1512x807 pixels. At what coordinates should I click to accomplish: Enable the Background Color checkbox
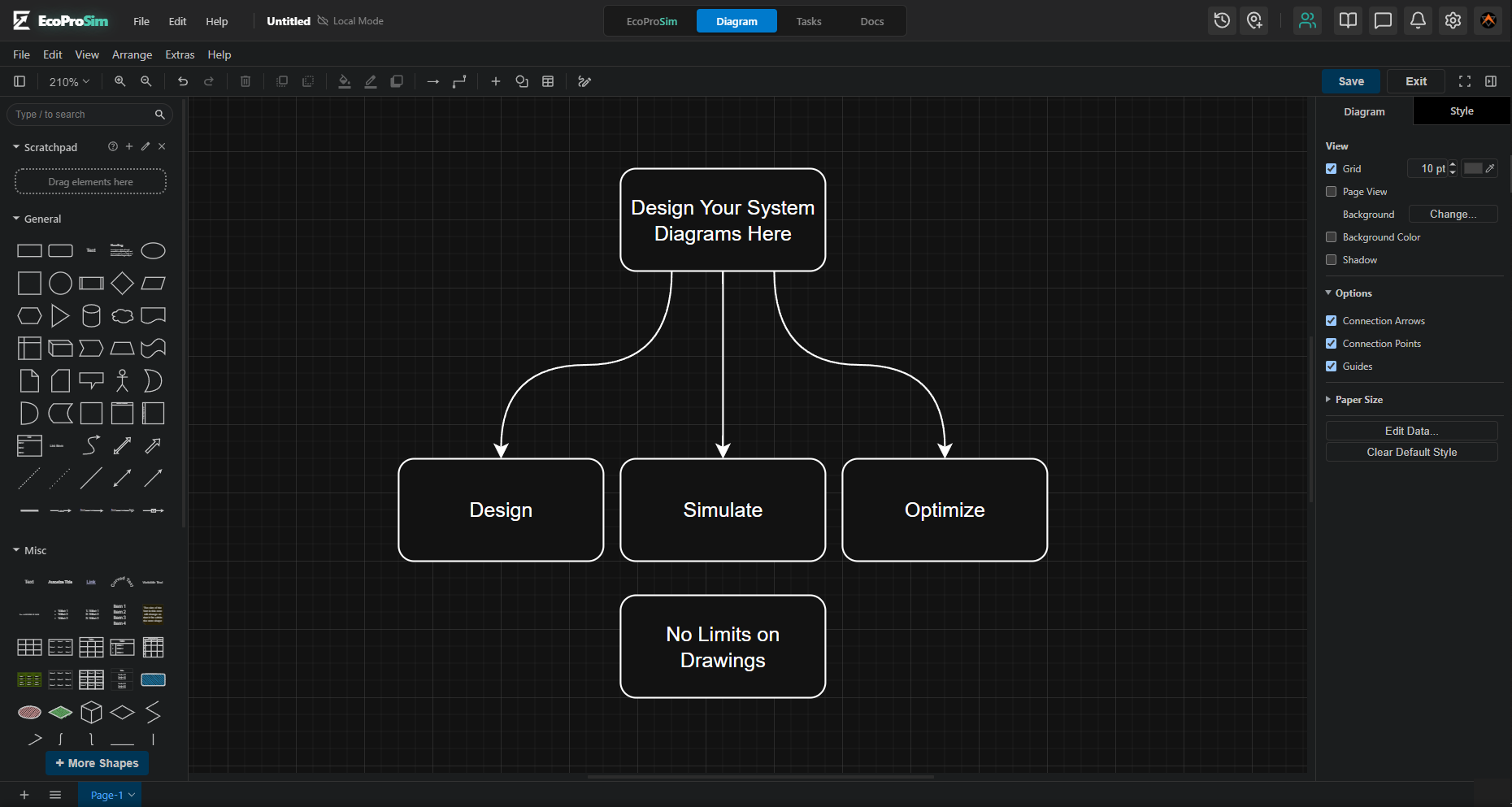point(1332,237)
